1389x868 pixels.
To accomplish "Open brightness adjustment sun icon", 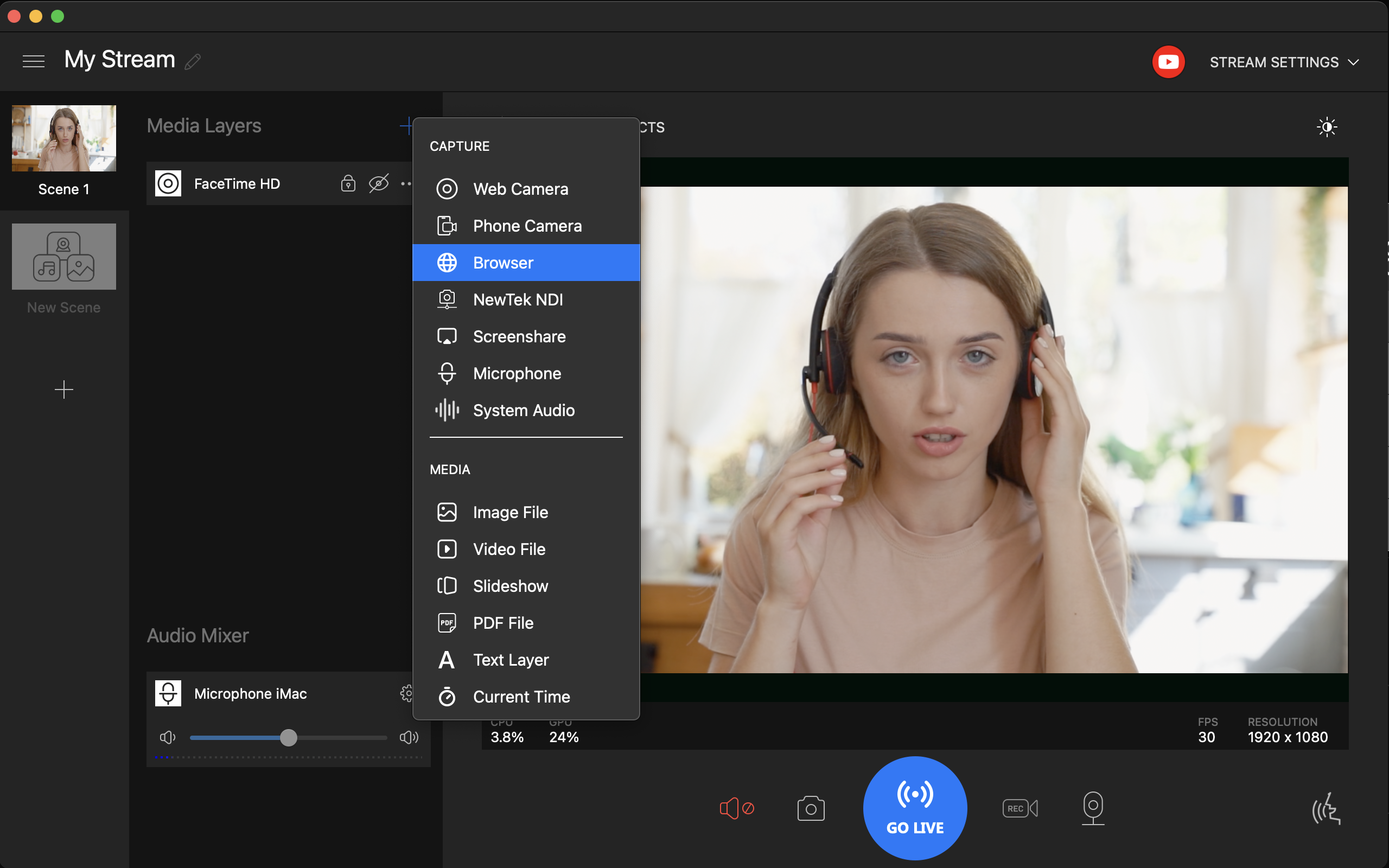I will (x=1327, y=127).
